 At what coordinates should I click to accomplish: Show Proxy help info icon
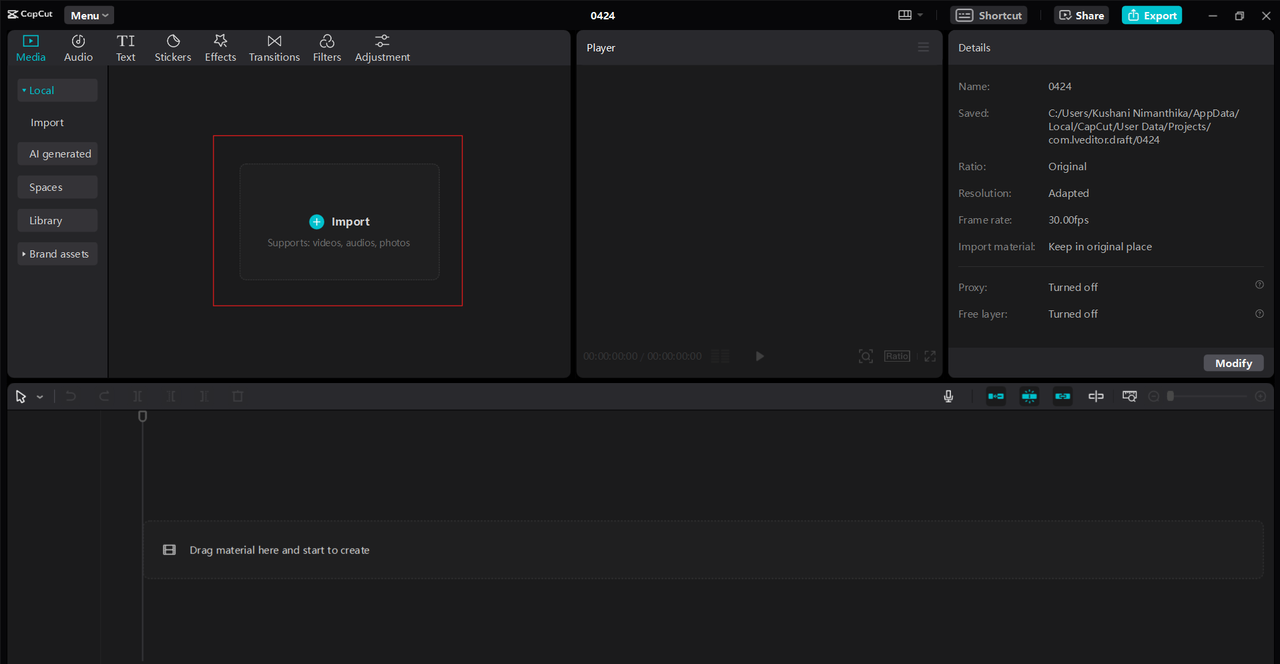click(x=1259, y=285)
